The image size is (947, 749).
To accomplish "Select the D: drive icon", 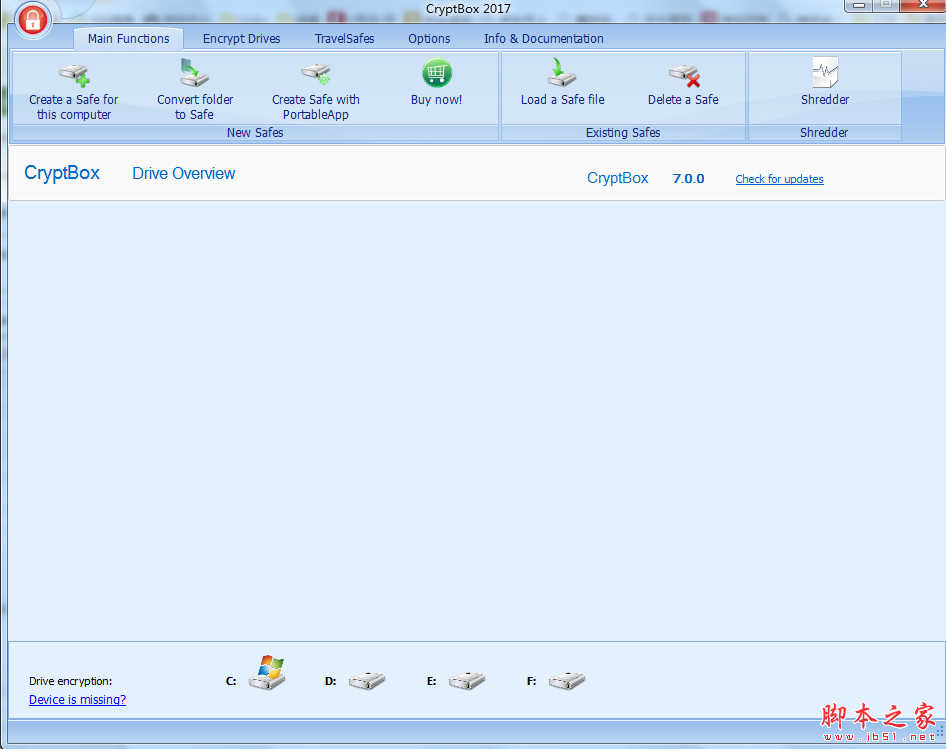I will point(367,681).
